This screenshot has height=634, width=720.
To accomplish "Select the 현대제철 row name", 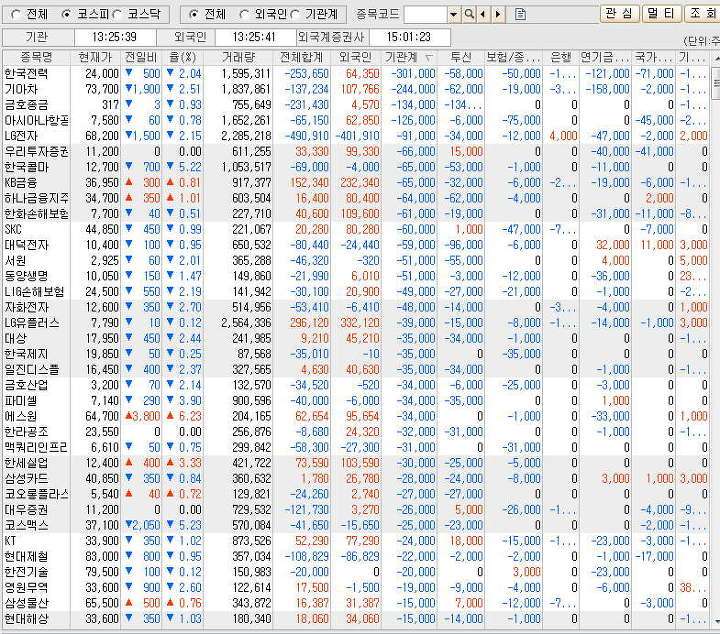I will (x=26, y=557).
